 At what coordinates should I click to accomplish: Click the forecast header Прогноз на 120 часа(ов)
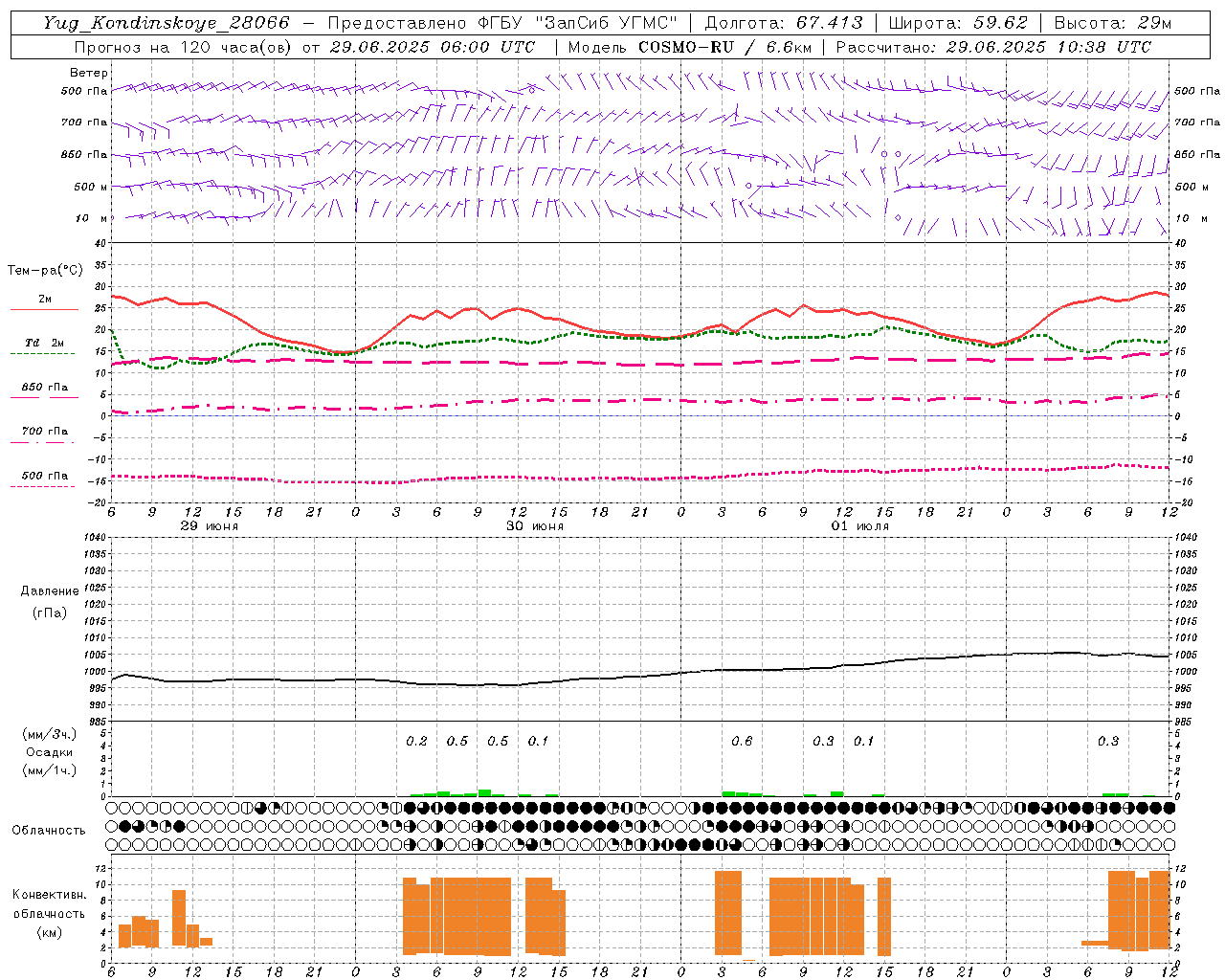pos(184,47)
